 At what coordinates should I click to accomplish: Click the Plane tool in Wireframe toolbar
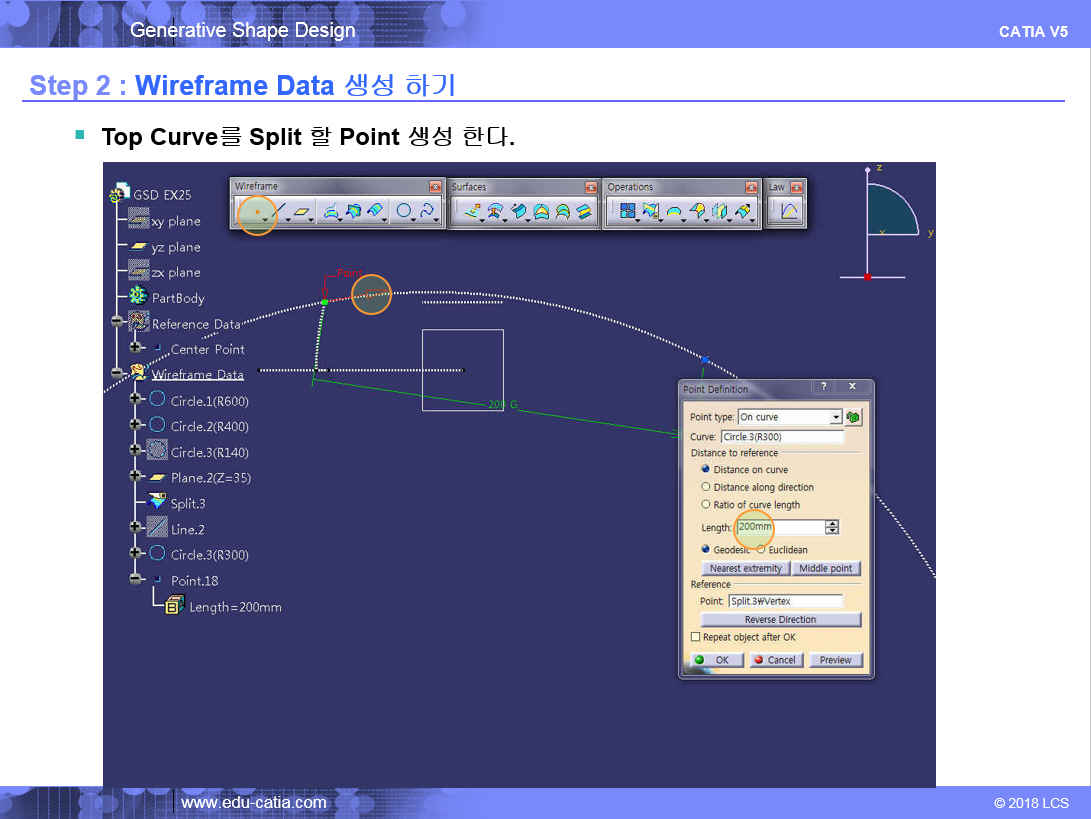[302, 211]
